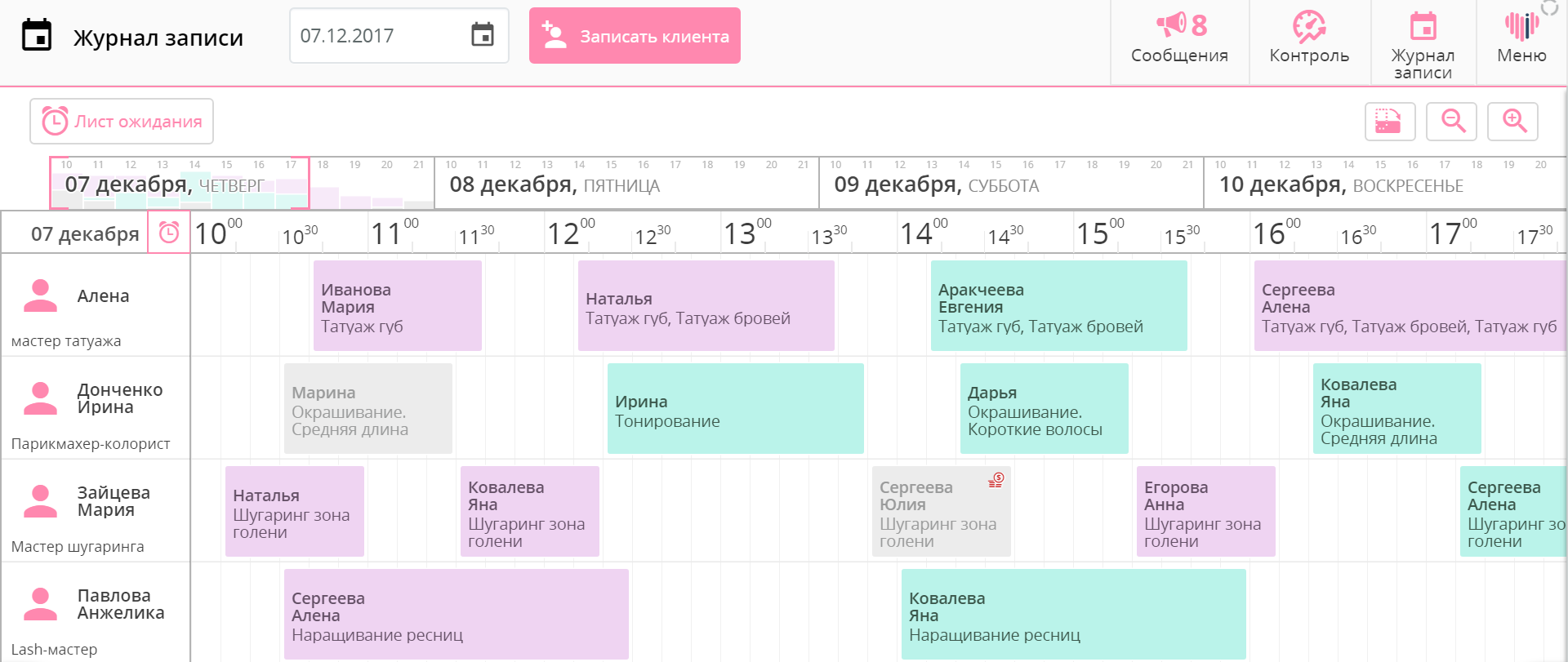Click the Записать клиента button
Image resolution: width=1568 pixels, height=662 pixels.
click(x=635, y=36)
